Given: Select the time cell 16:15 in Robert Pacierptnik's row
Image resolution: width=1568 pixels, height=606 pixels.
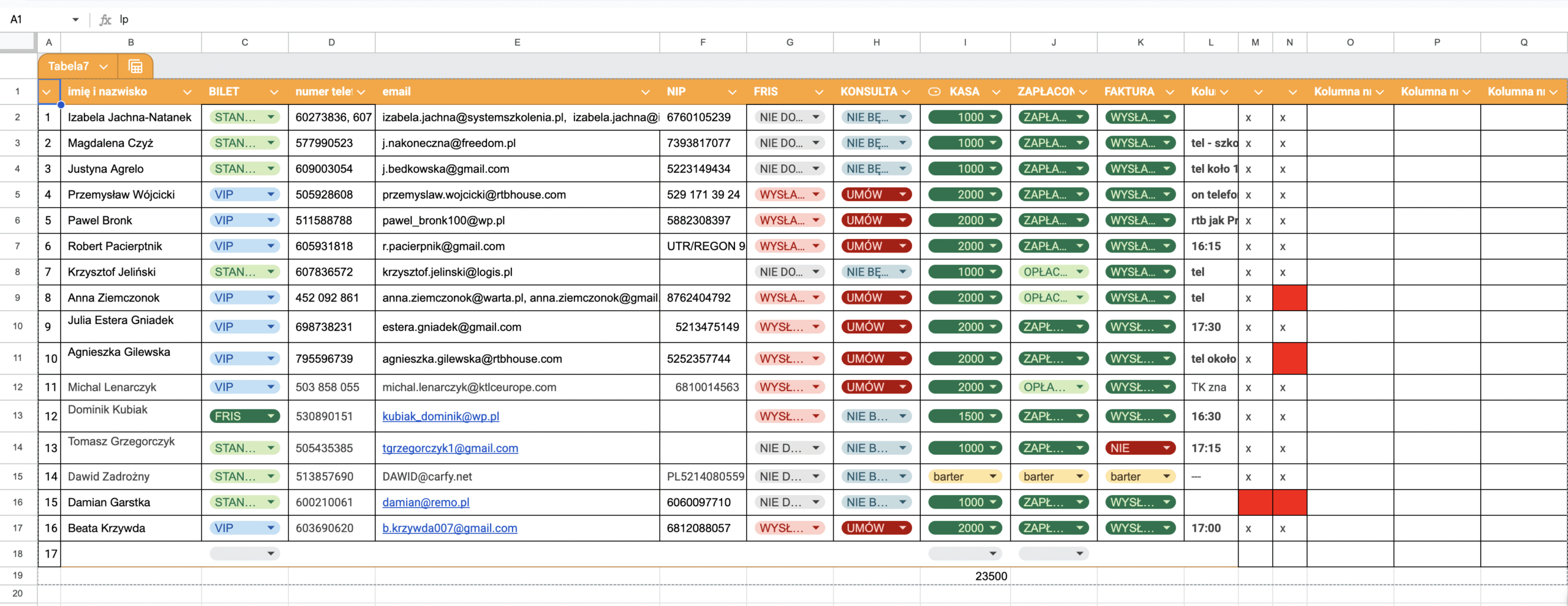Looking at the screenshot, I should coord(1210,246).
